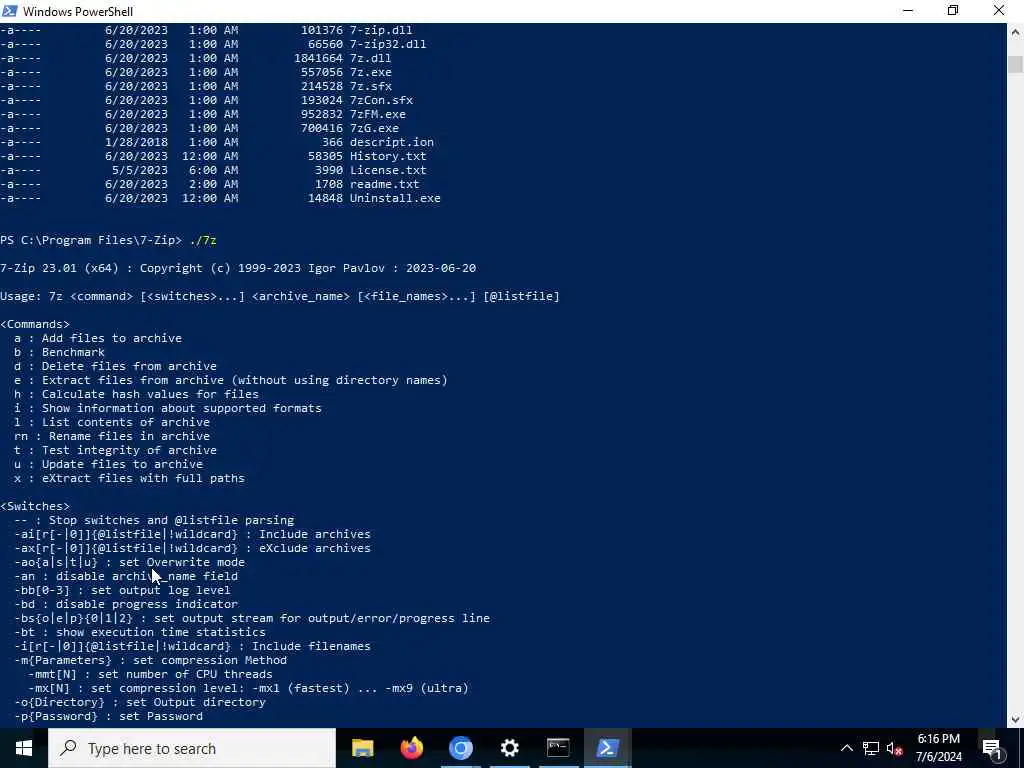Click 'x : eXtract files with full paths'

(129, 479)
